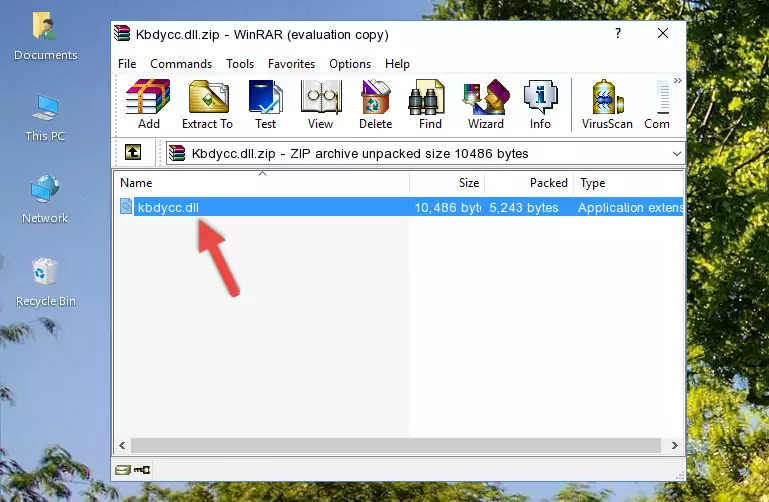
Task: Show archive Info
Action: [x=540, y=104]
